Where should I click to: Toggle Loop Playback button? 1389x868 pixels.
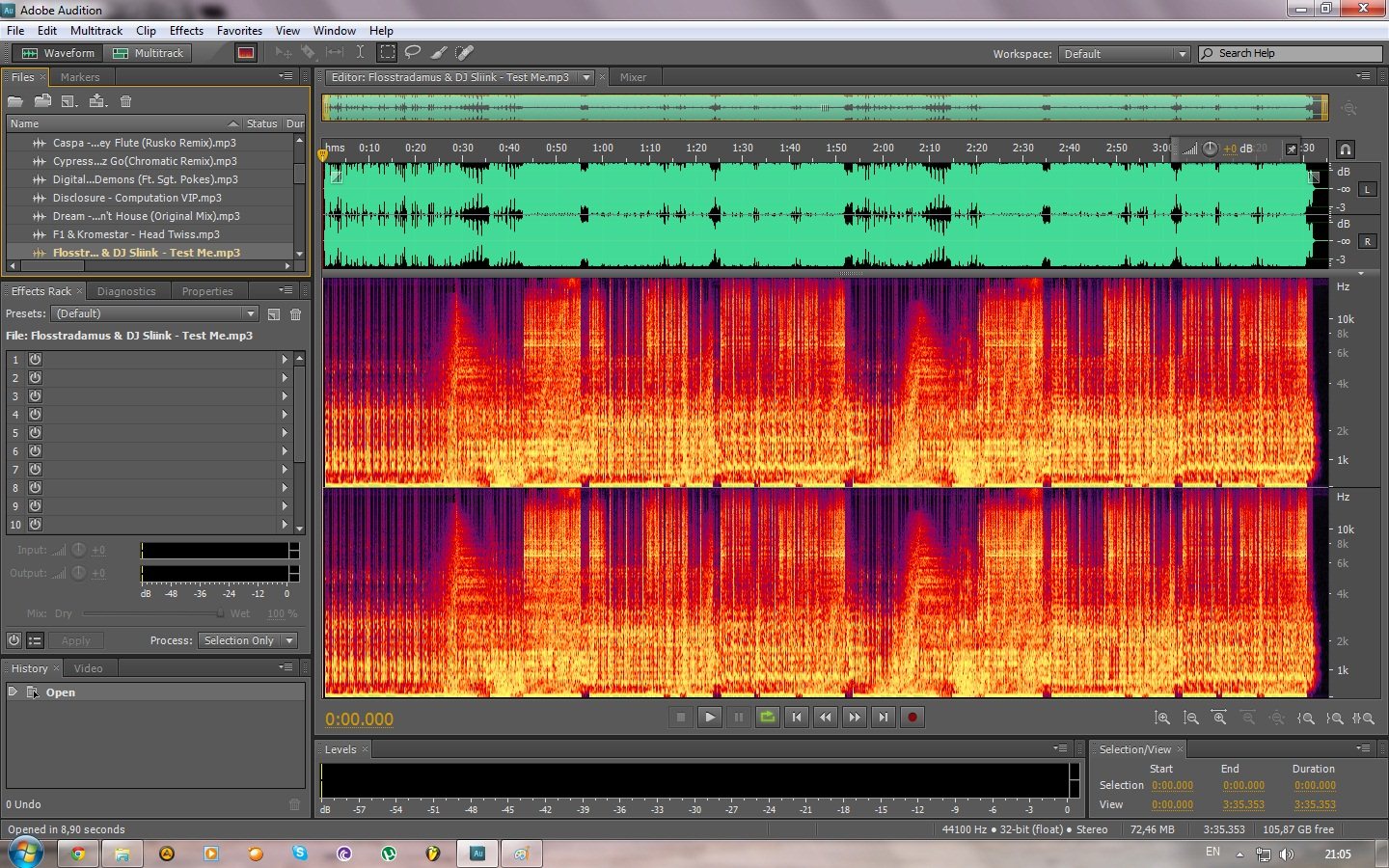(x=768, y=717)
